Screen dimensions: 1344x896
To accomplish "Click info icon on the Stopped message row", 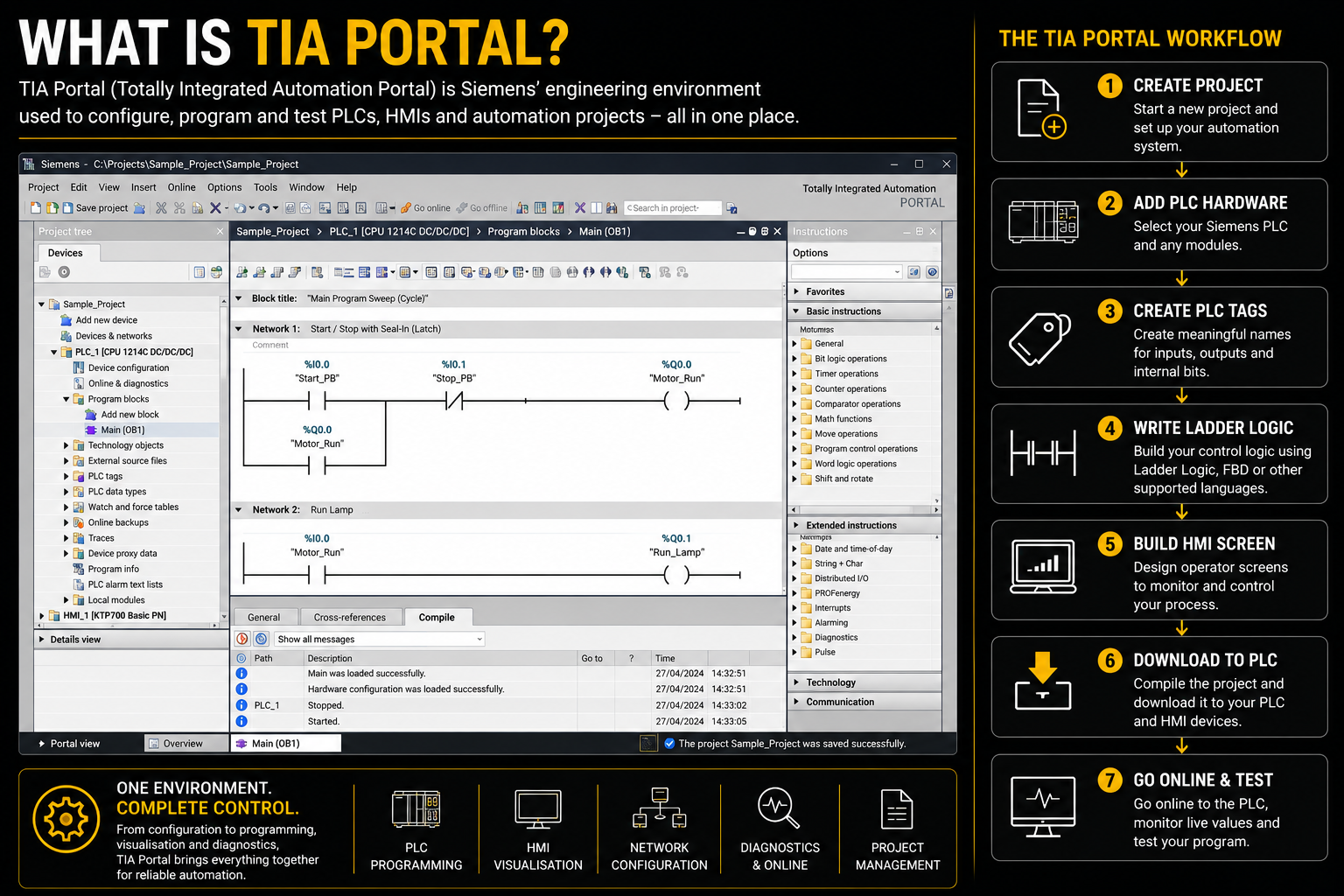I will tap(241, 705).
